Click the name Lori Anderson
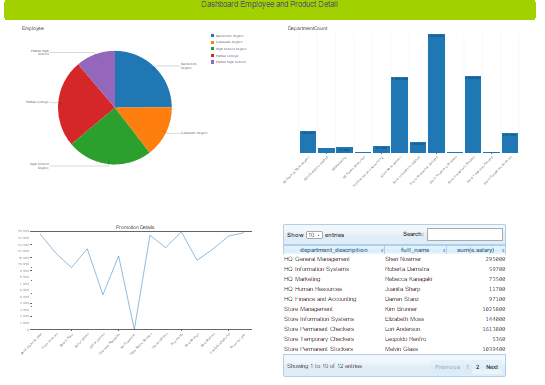This screenshot has width=545, height=385. point(402,329)
